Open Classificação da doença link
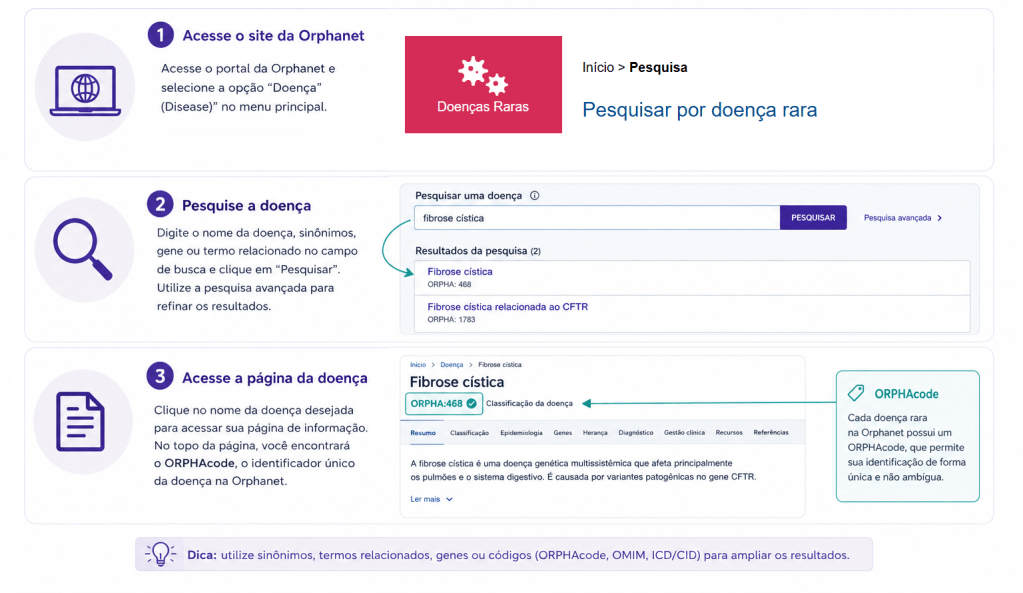 [529, 404]
